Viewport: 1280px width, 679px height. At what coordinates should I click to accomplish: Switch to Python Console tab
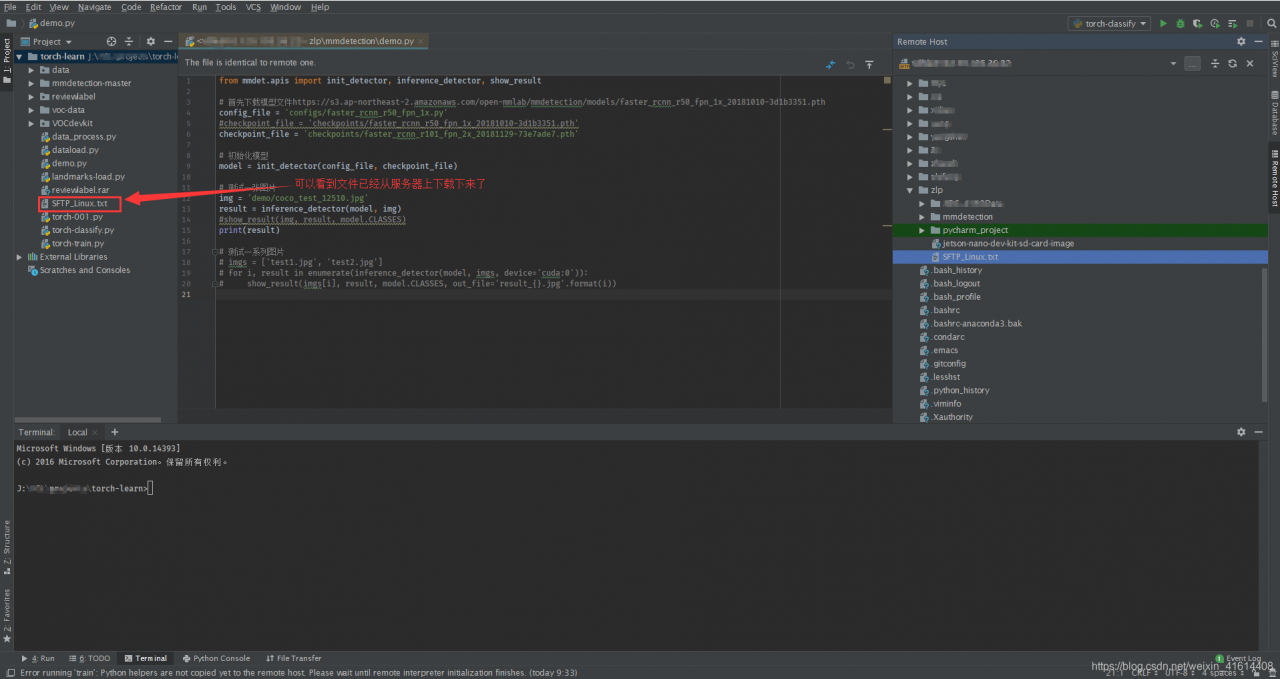pyautogui.click(x=216, y=658)
